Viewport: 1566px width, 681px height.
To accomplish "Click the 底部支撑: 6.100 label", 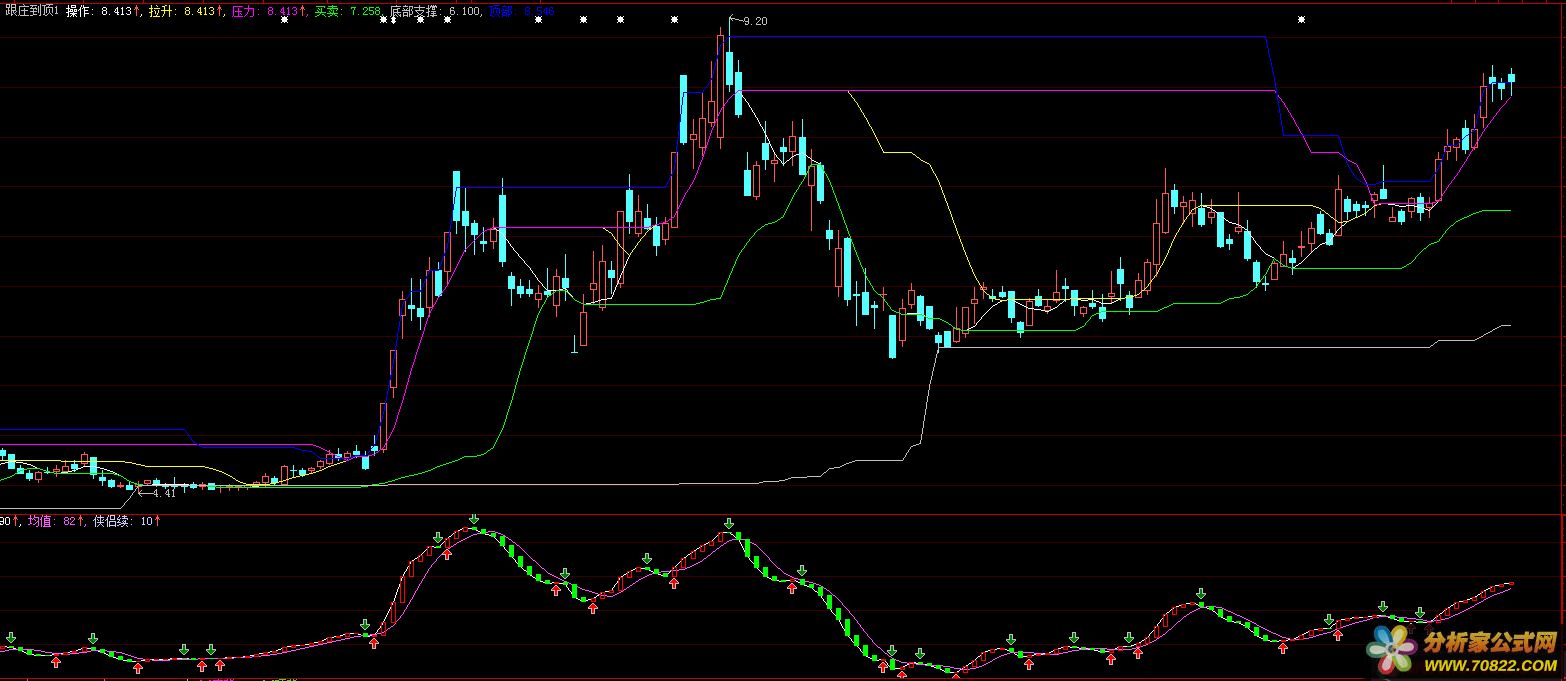I will (437, 11).
